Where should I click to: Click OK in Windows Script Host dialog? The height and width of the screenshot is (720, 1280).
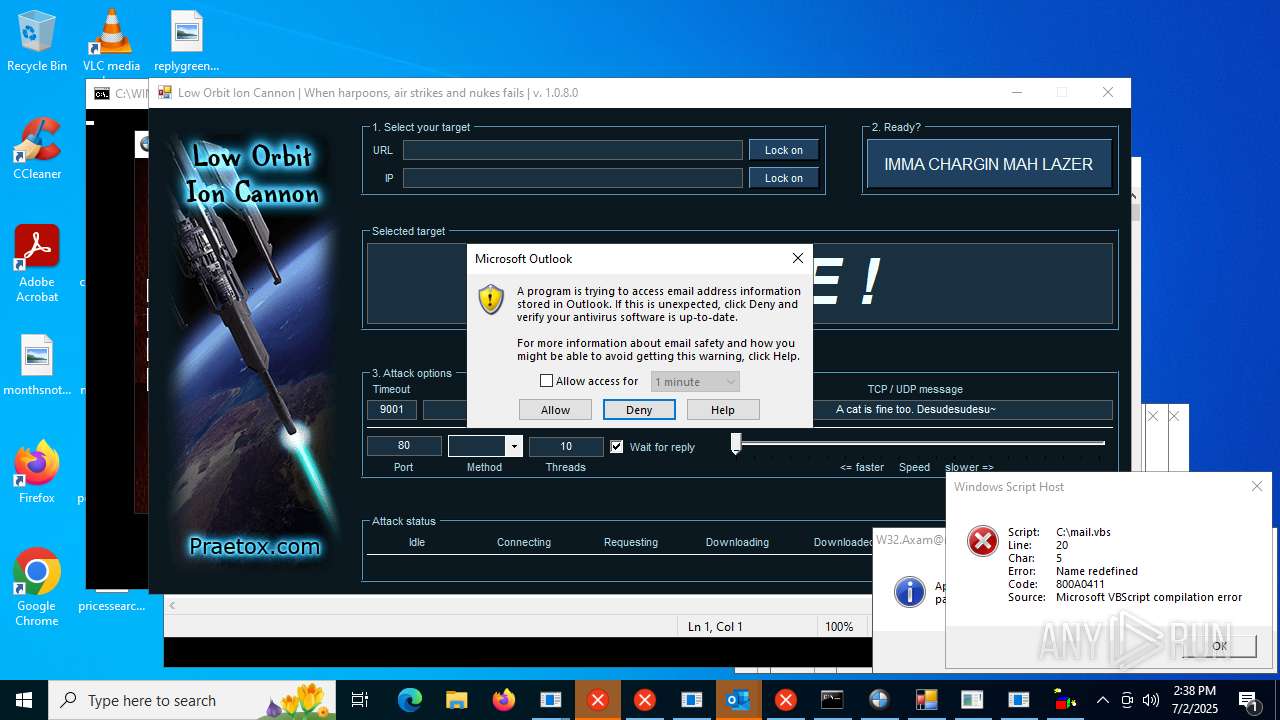pyautogui.click(x=1219, y=646)
